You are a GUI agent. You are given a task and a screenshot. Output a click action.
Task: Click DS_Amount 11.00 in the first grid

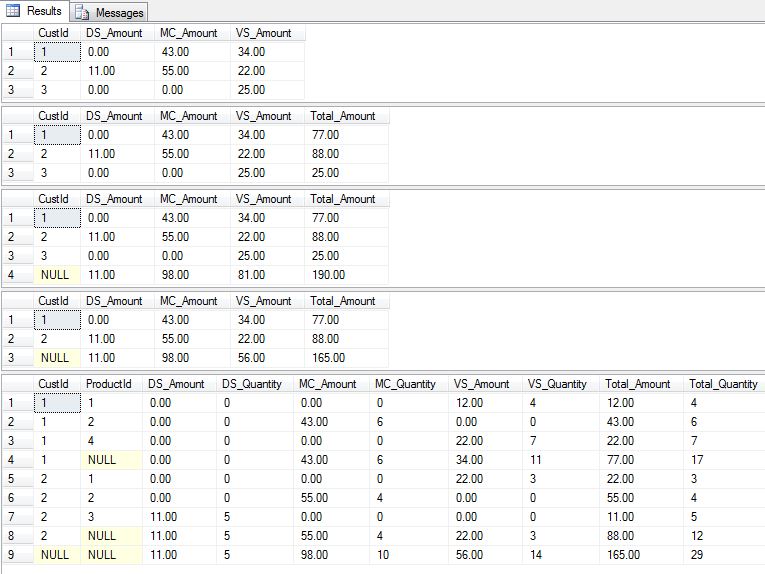click(118, 71)
